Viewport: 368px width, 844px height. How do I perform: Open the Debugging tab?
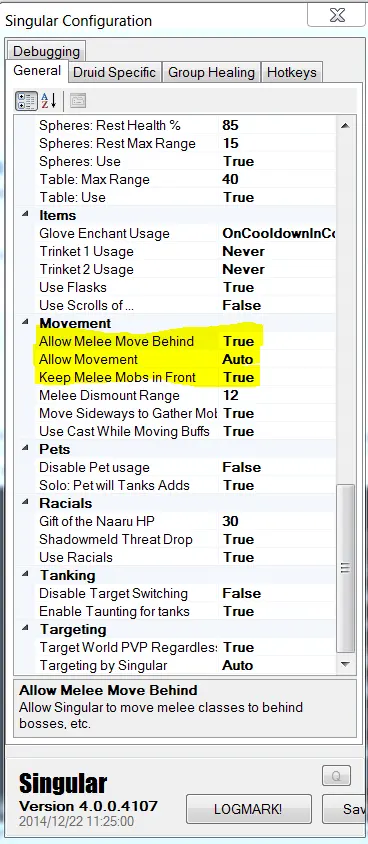click(x=46, y=51)
